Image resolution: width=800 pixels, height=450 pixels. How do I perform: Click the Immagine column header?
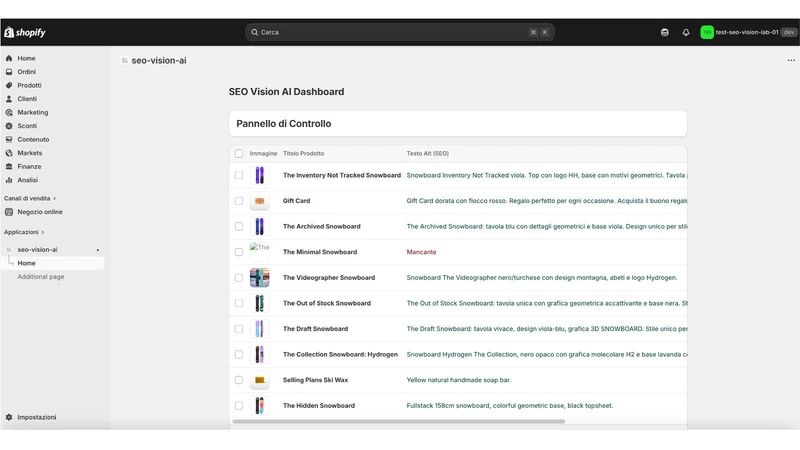[263, 154]
